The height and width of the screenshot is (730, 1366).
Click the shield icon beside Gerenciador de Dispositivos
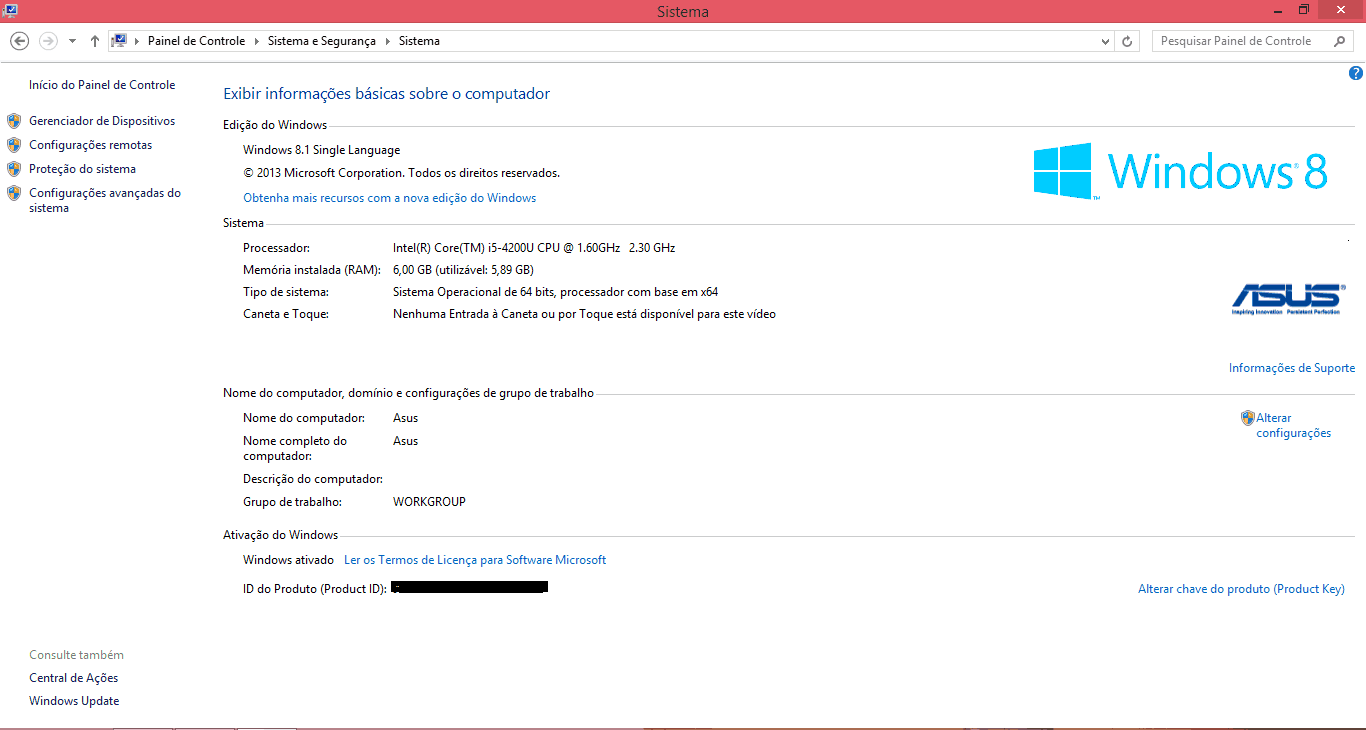14,121
